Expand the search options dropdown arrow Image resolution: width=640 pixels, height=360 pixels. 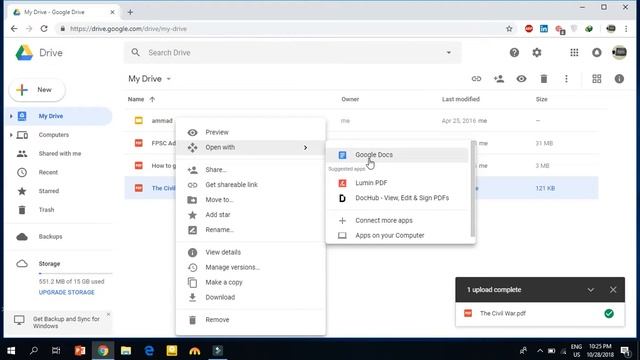(x=449, y=53)
